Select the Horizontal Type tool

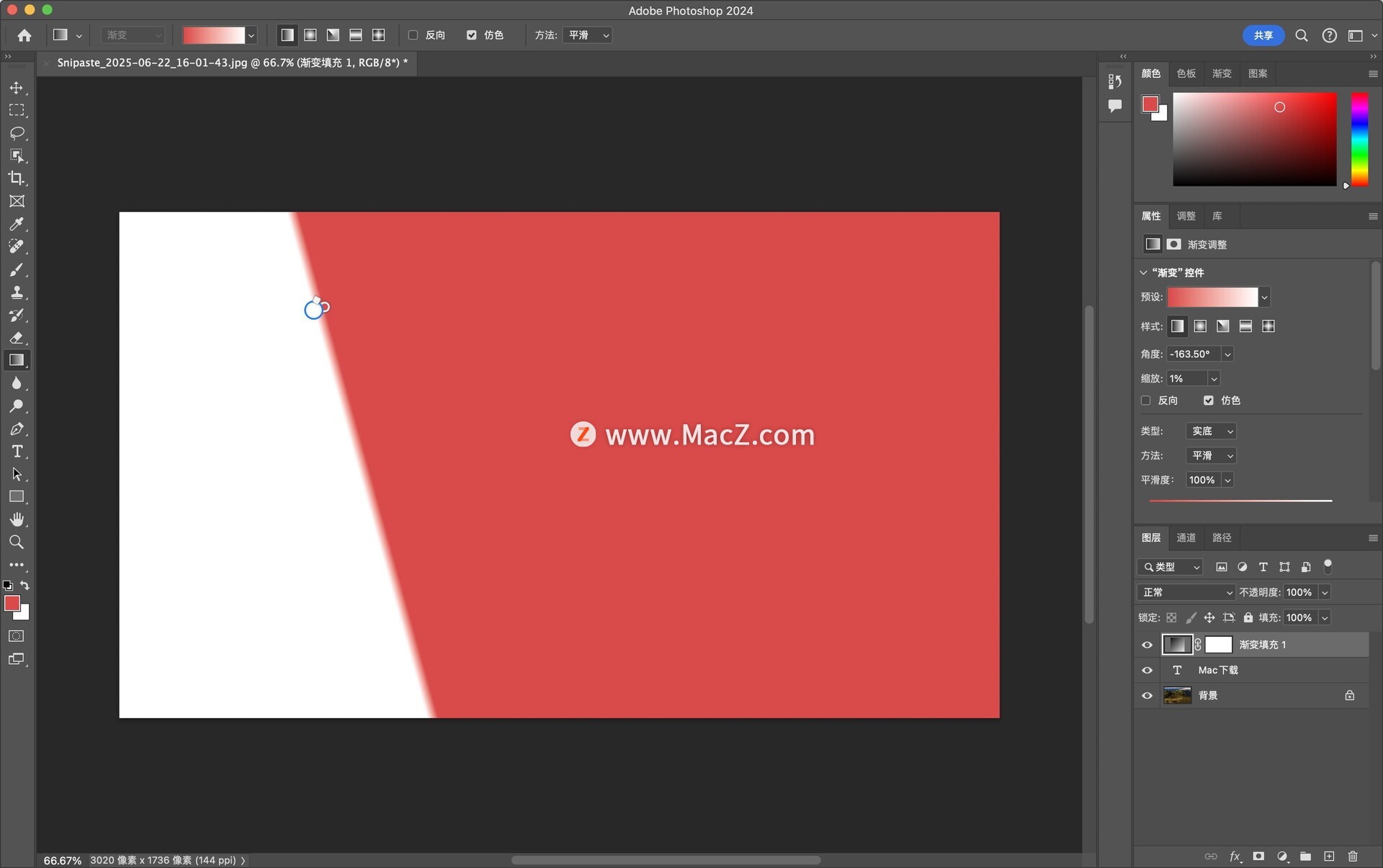click(17, 452)
